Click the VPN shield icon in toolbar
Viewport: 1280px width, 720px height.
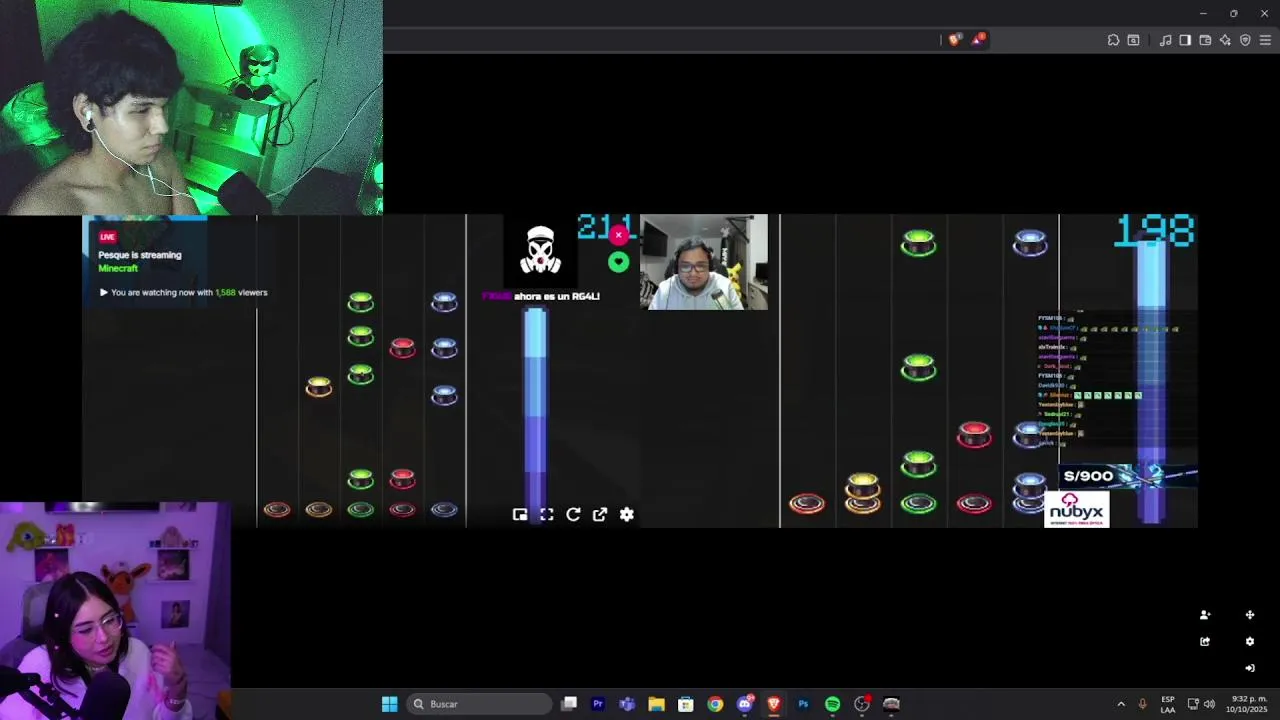1245,40
